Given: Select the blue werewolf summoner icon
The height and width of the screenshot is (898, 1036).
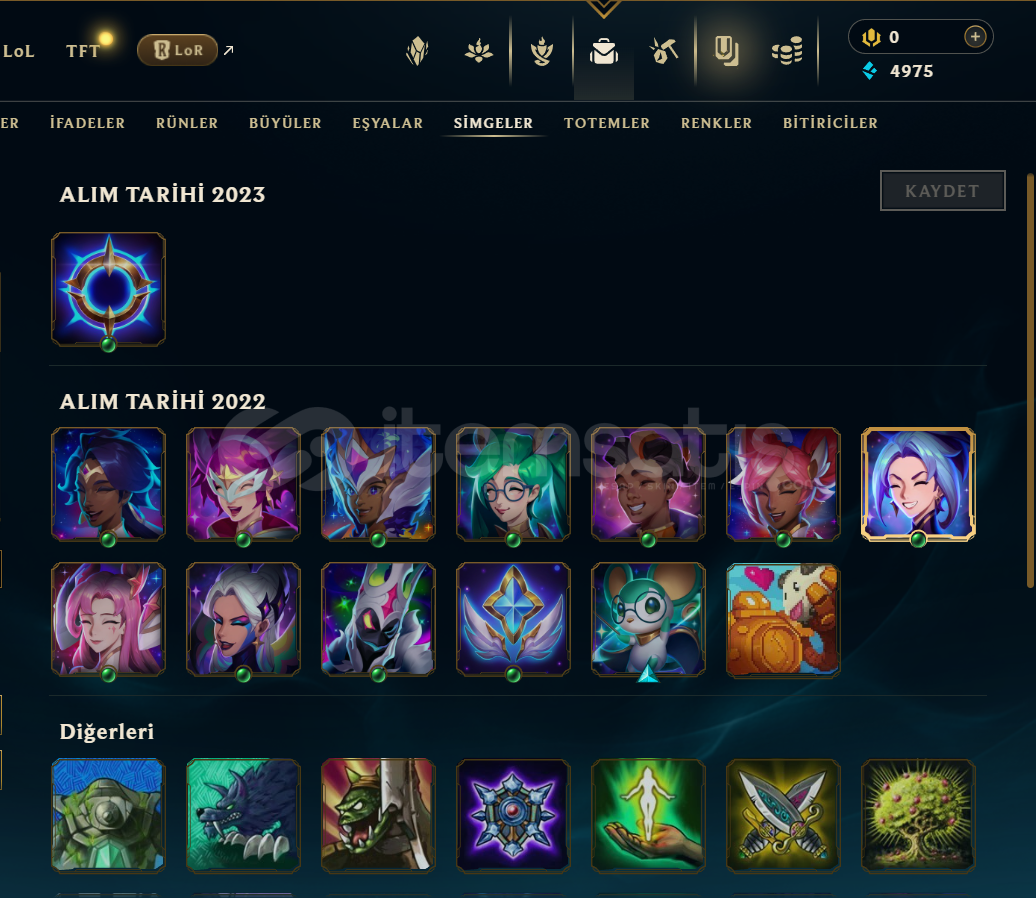Looking at the screenshot, I should (243, 815).
